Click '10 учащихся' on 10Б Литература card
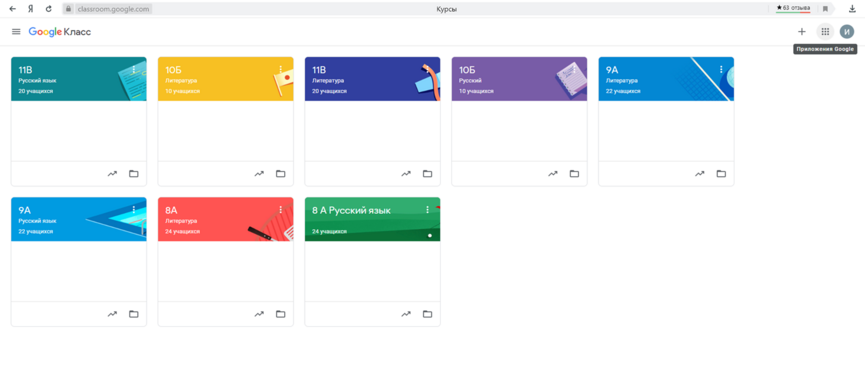 tap(183, 91)
